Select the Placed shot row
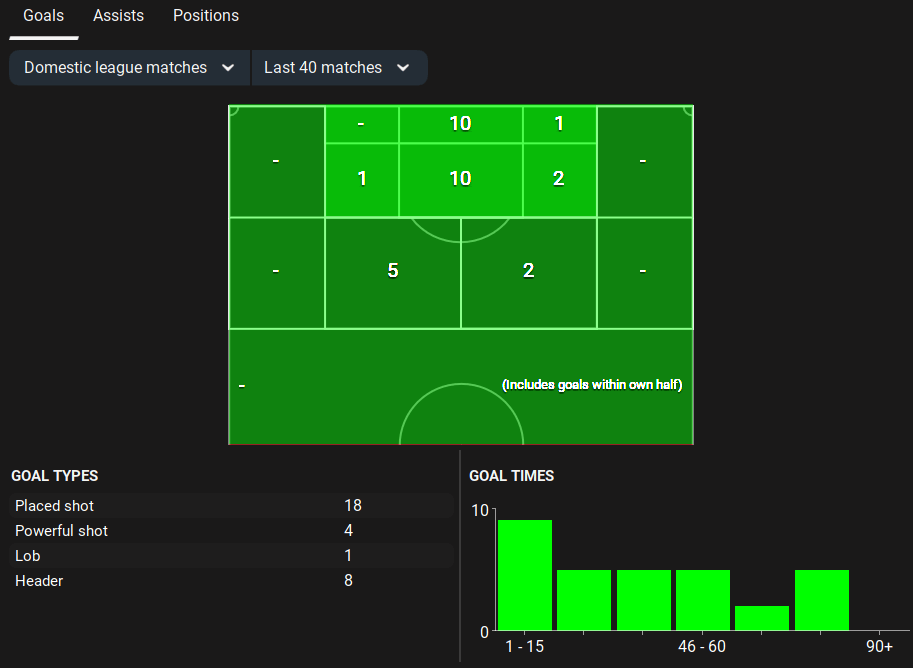 (230, 506)
